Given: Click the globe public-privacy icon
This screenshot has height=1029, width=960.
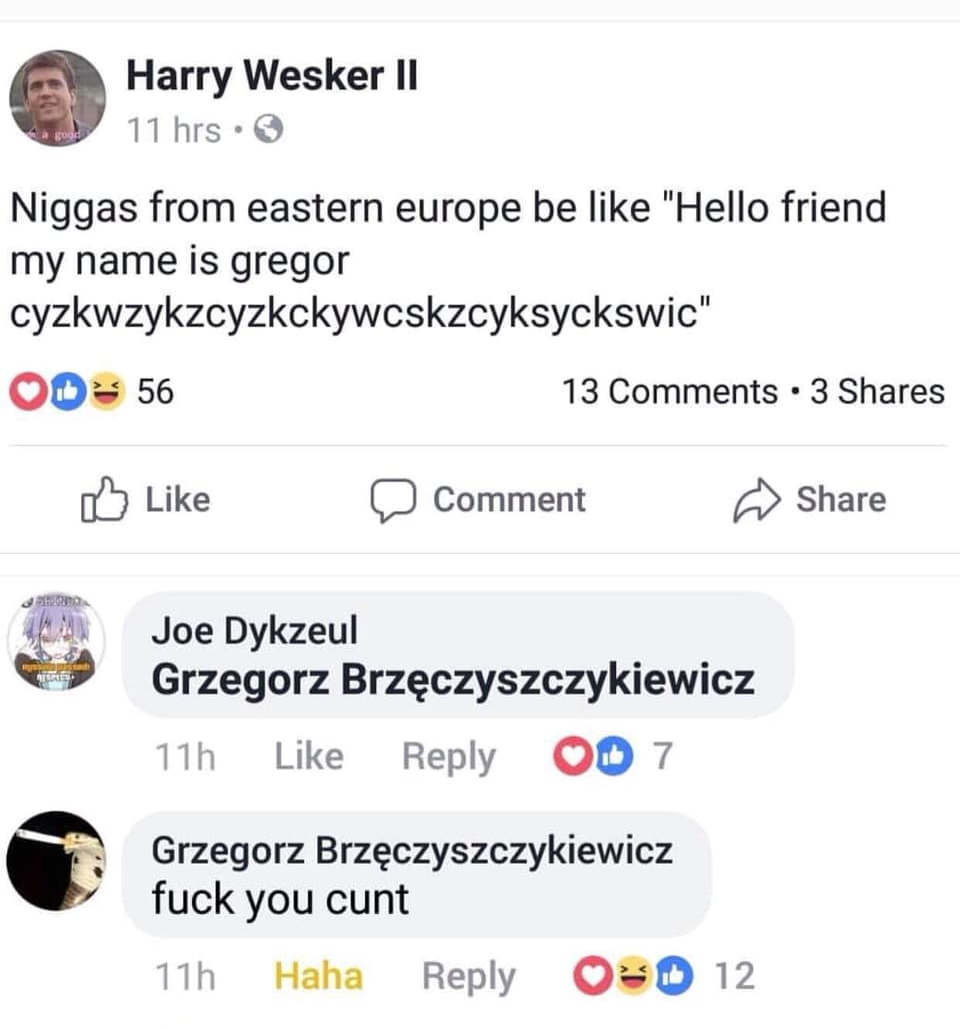Looking at the screenshot, I should tap(268, 129).
